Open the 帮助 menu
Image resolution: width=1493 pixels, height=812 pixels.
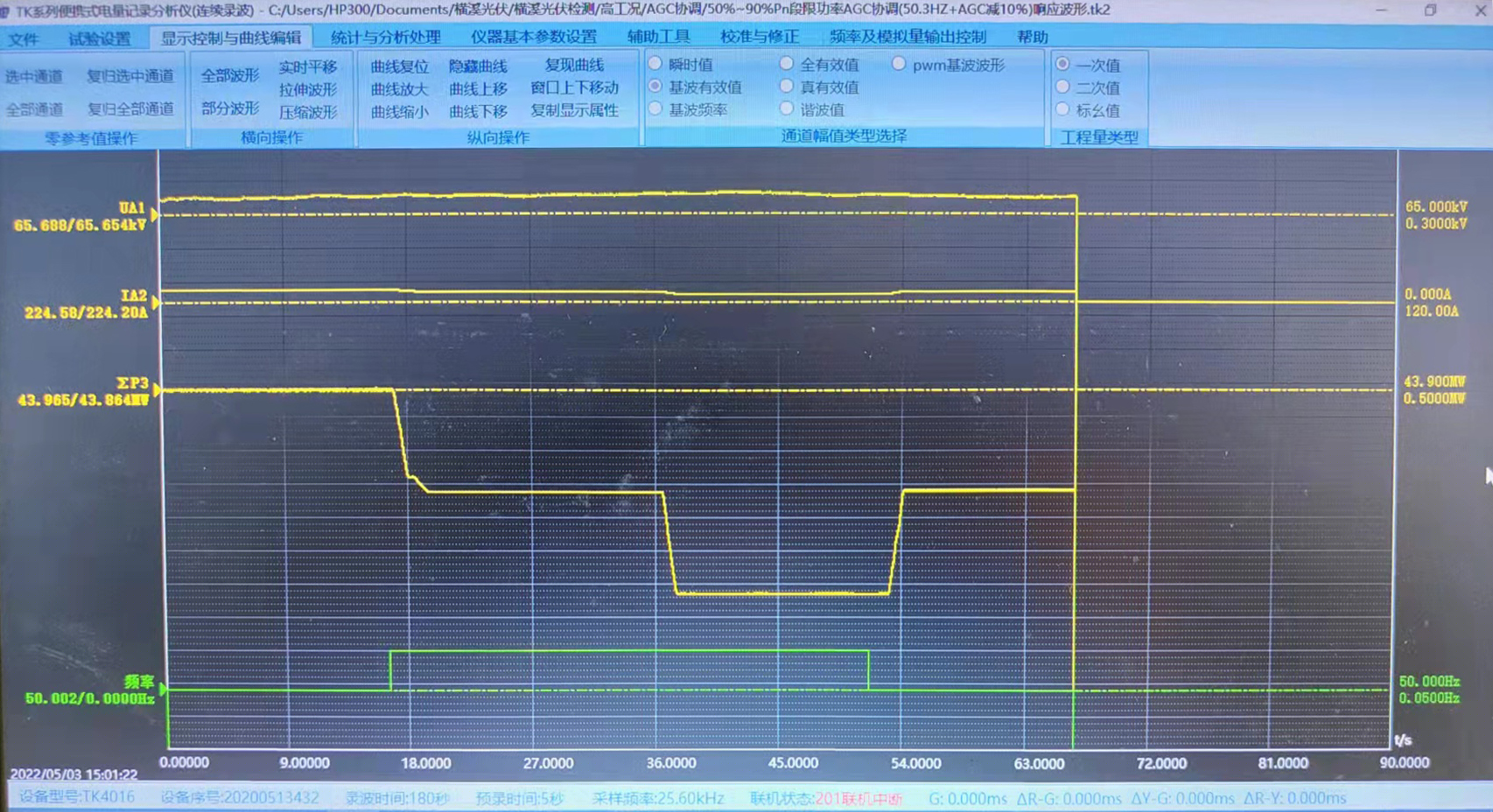1032,37
